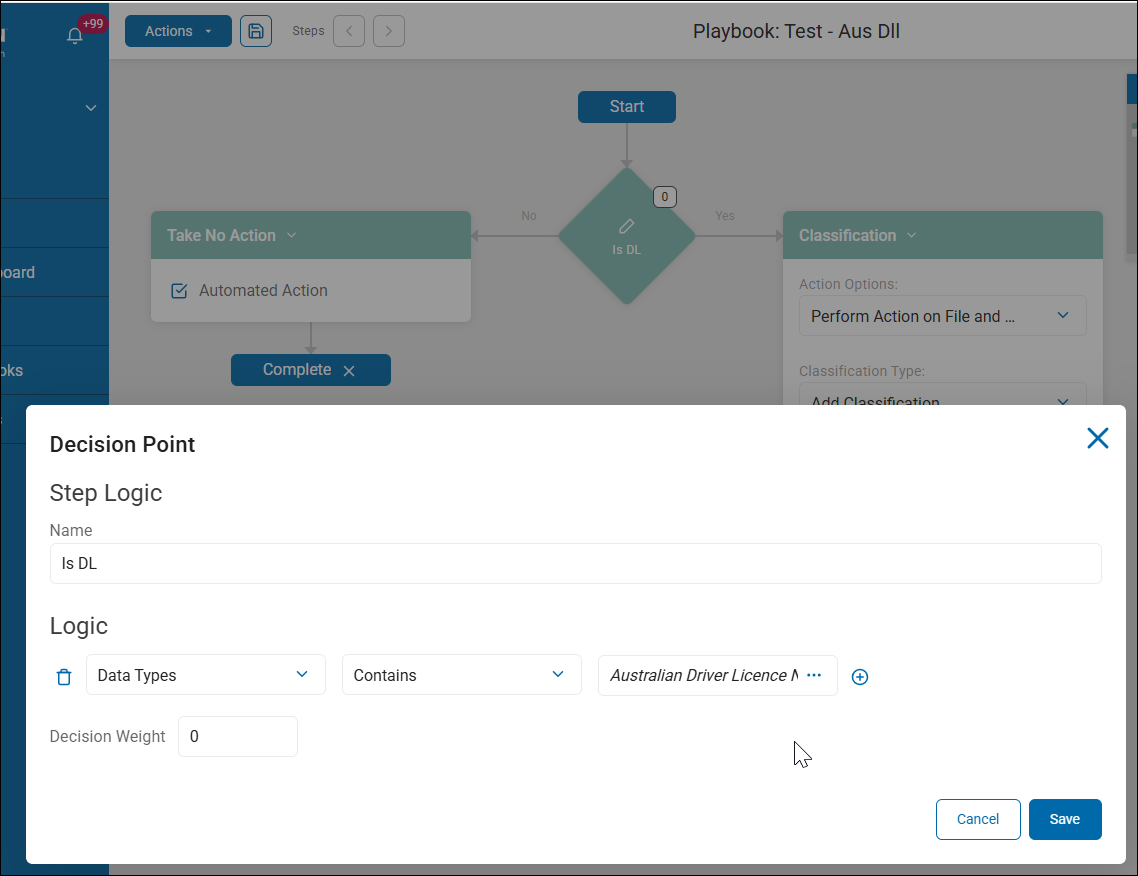Click the notifications bell icon
1138x876 pixels.
pos(75,36)
